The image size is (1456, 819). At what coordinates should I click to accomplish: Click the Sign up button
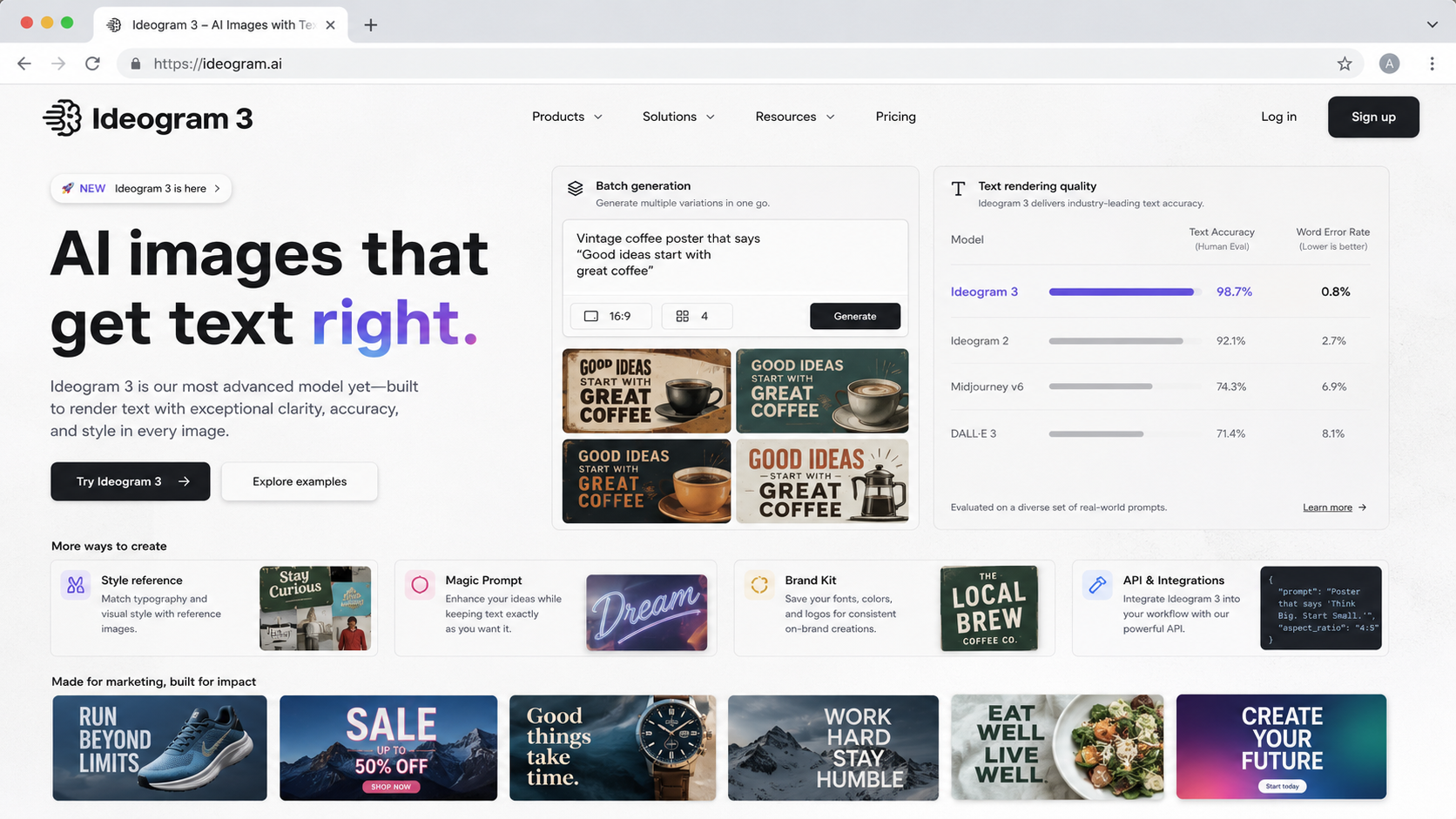[x=1373, y=117]
